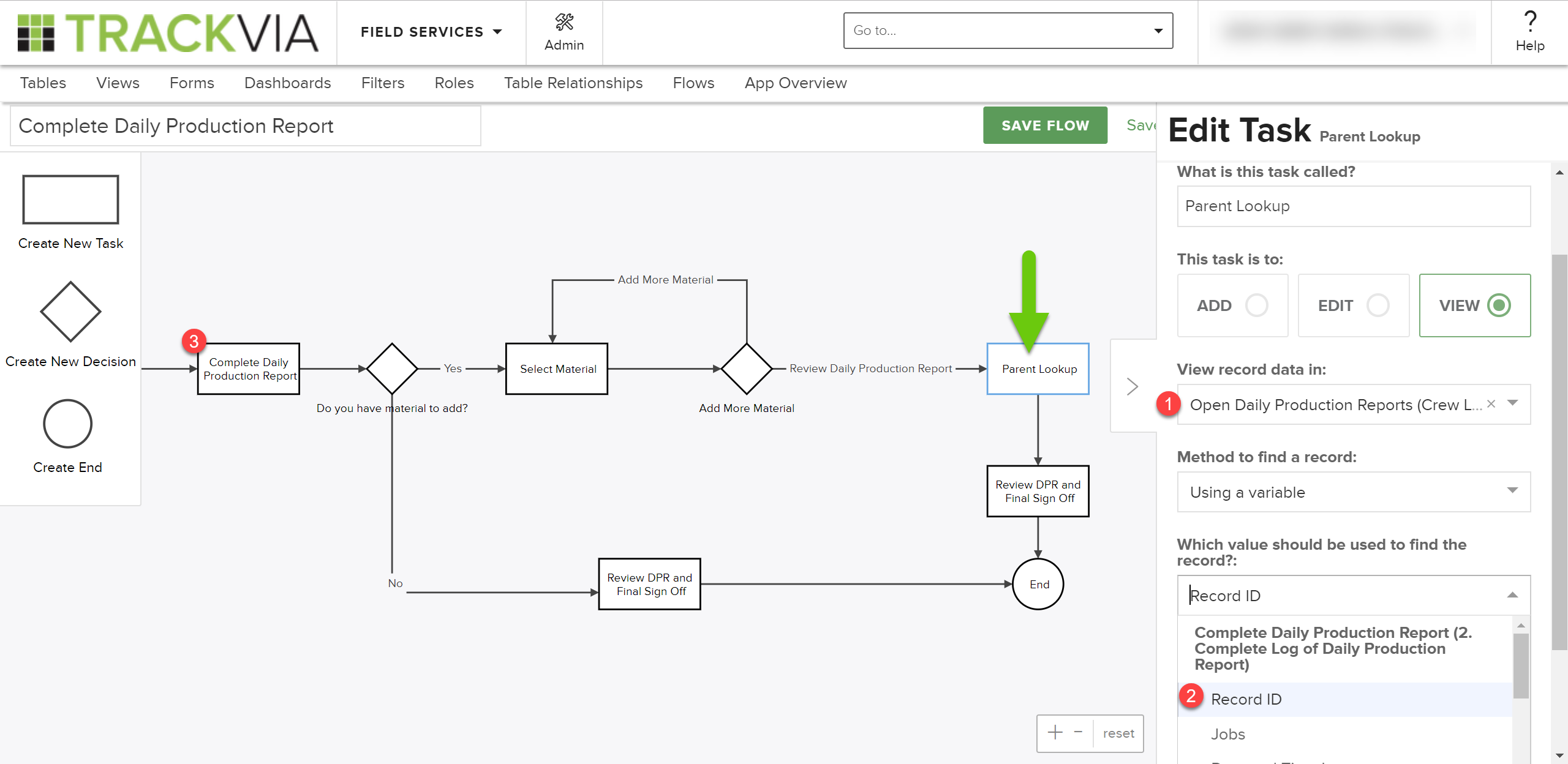Click the zoom in plus icon
The height and width of the screenshot is (764, 1568).
[1055, 733]
